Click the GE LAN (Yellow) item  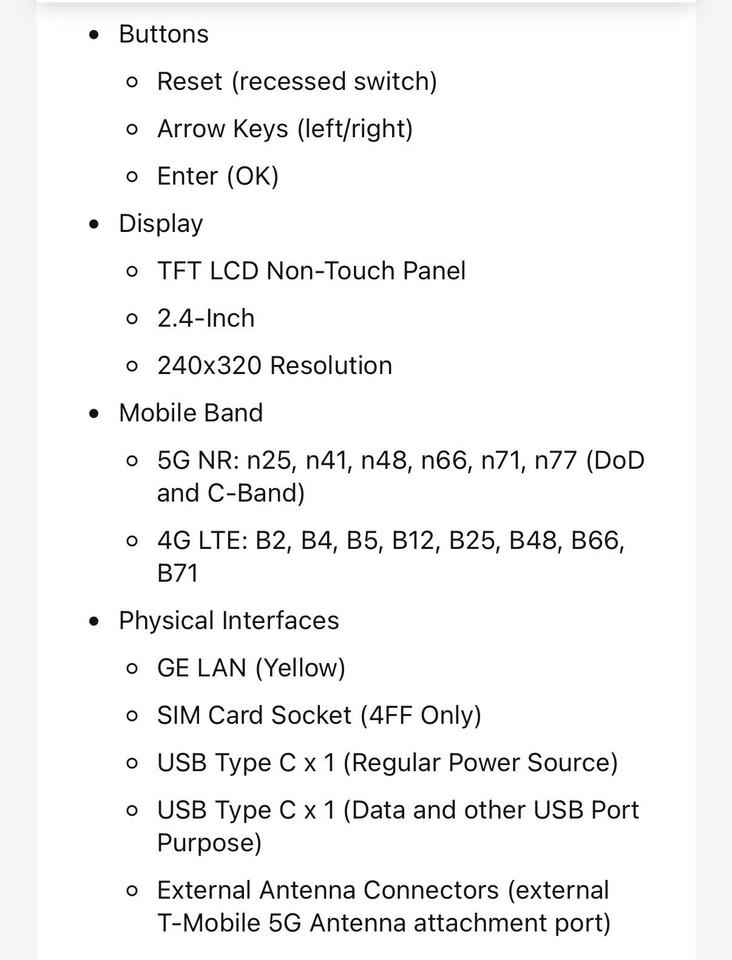click(x=251, y=668)
